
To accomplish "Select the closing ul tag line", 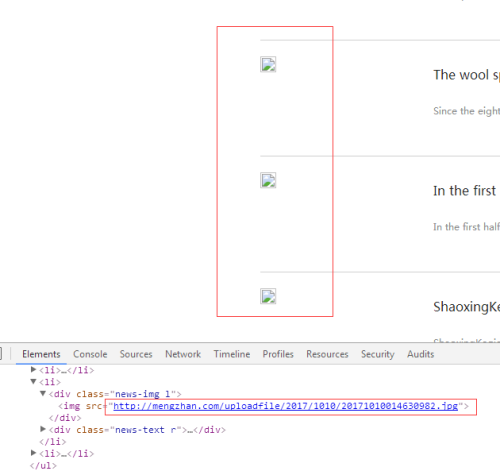I will (x=43, y=465).
